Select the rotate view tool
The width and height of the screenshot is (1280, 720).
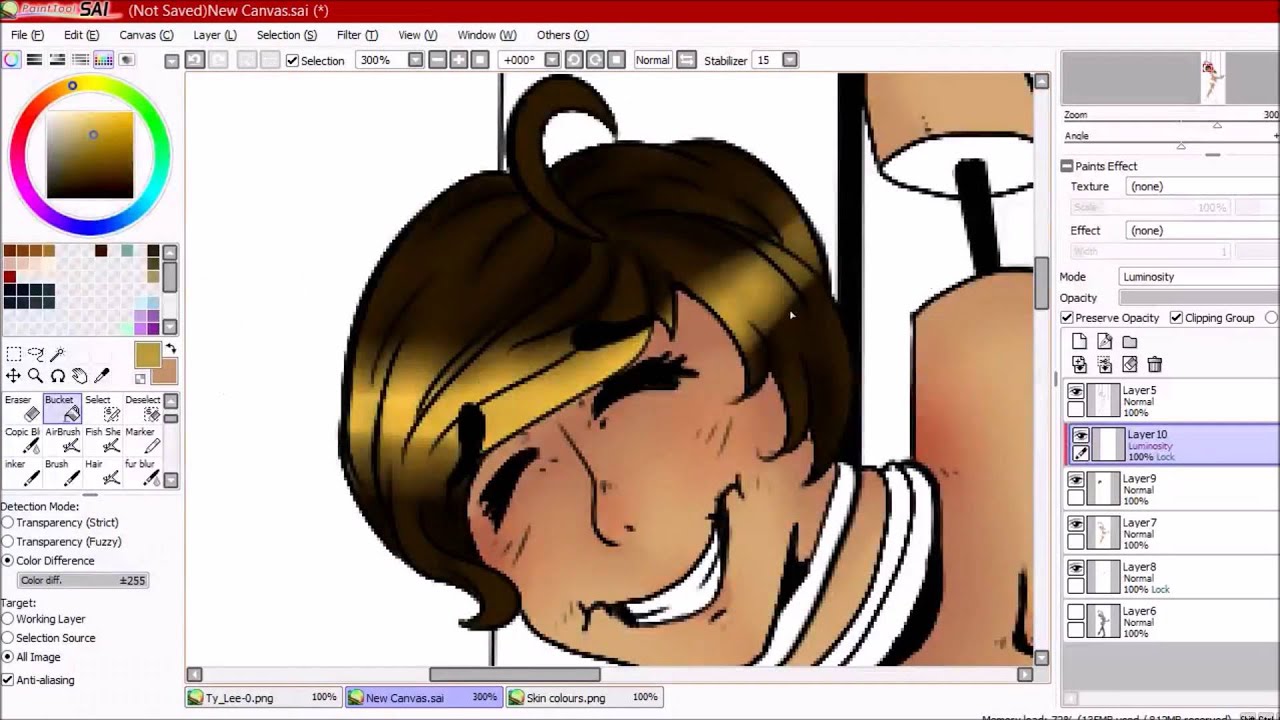[57, 376]
